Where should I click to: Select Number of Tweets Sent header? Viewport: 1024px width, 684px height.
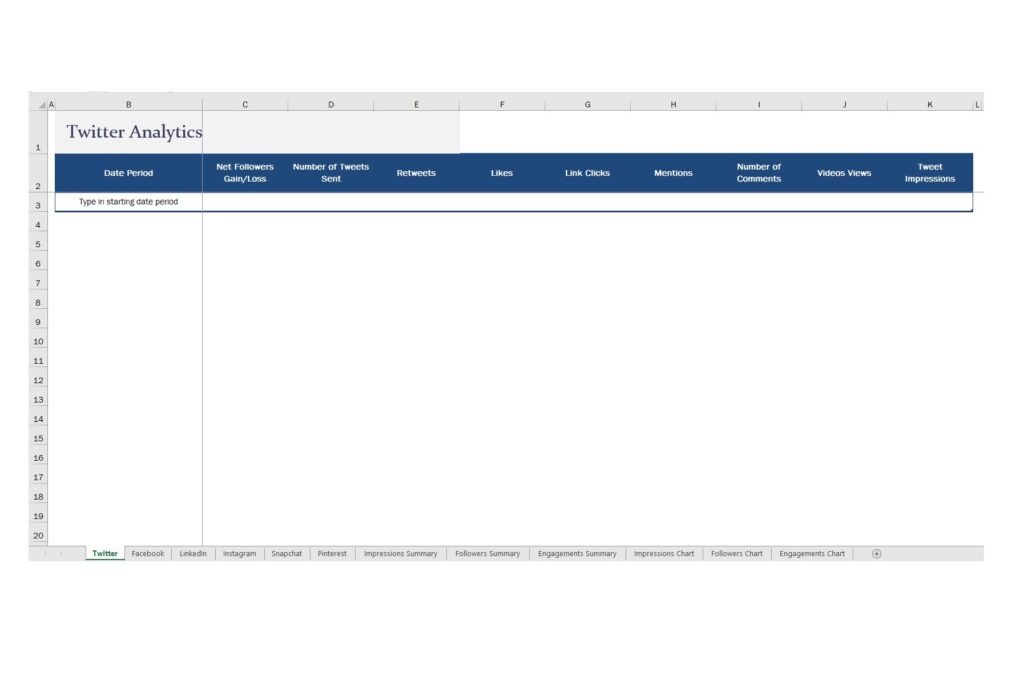(330, 173)
